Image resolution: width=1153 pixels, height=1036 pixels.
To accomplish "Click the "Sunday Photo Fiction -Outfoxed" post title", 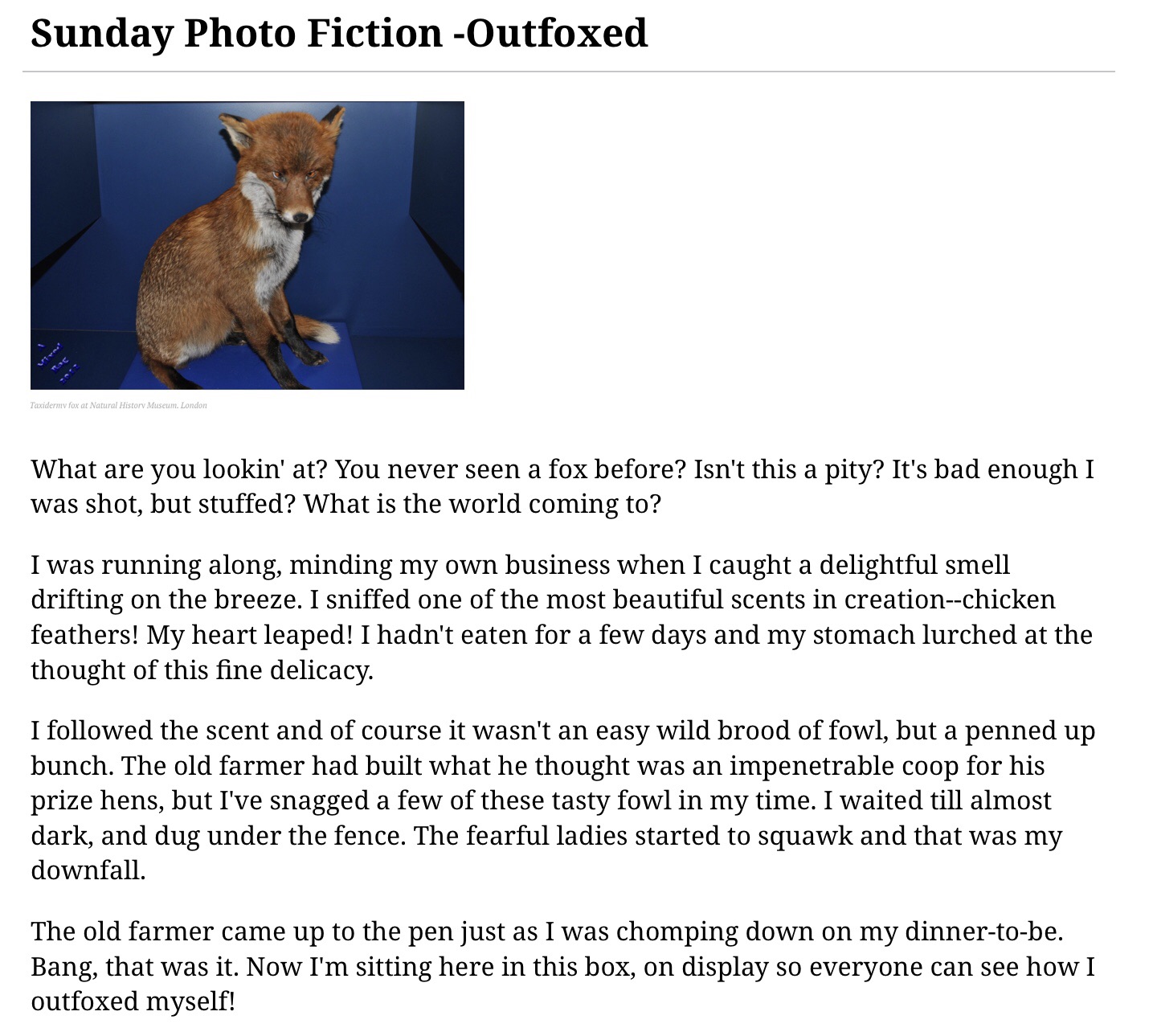I will point(338,34).
